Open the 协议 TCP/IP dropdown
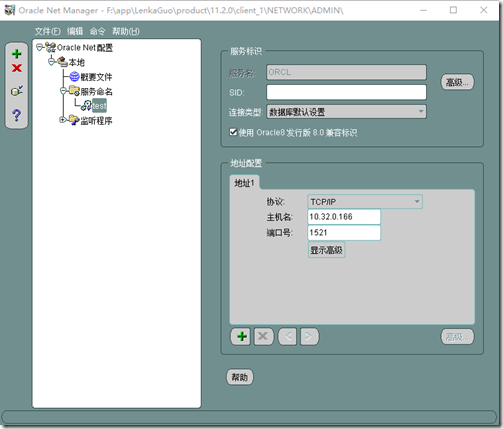This screenshot has height=429, width=503. point(365,202)
